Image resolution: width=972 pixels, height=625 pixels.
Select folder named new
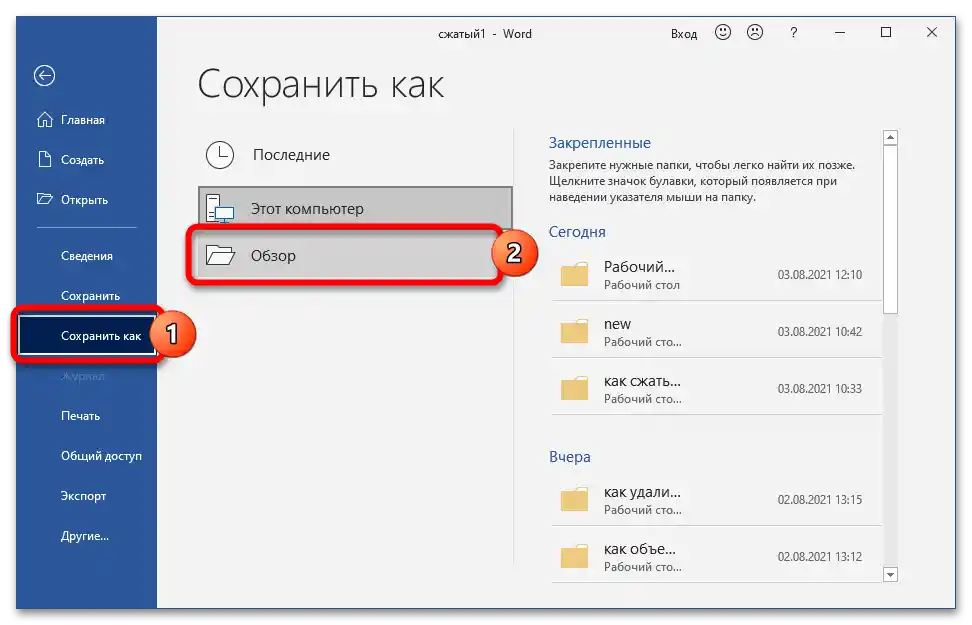(617, 324)
